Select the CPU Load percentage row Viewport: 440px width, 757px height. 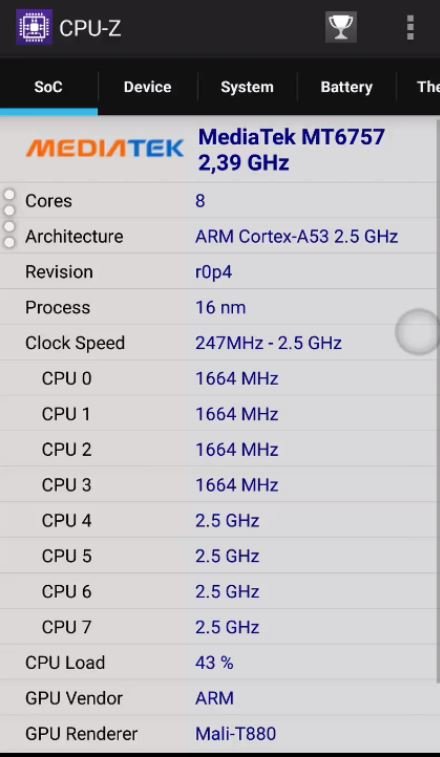[217, 662]
